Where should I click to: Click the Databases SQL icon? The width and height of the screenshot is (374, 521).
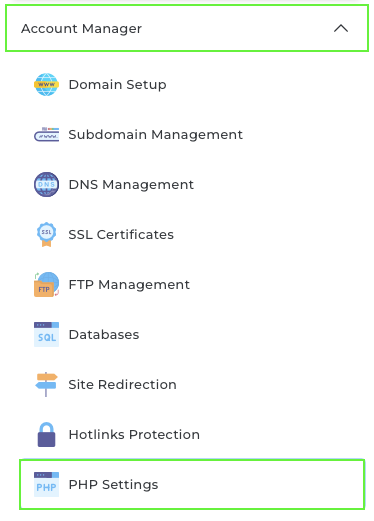point(46,334)
